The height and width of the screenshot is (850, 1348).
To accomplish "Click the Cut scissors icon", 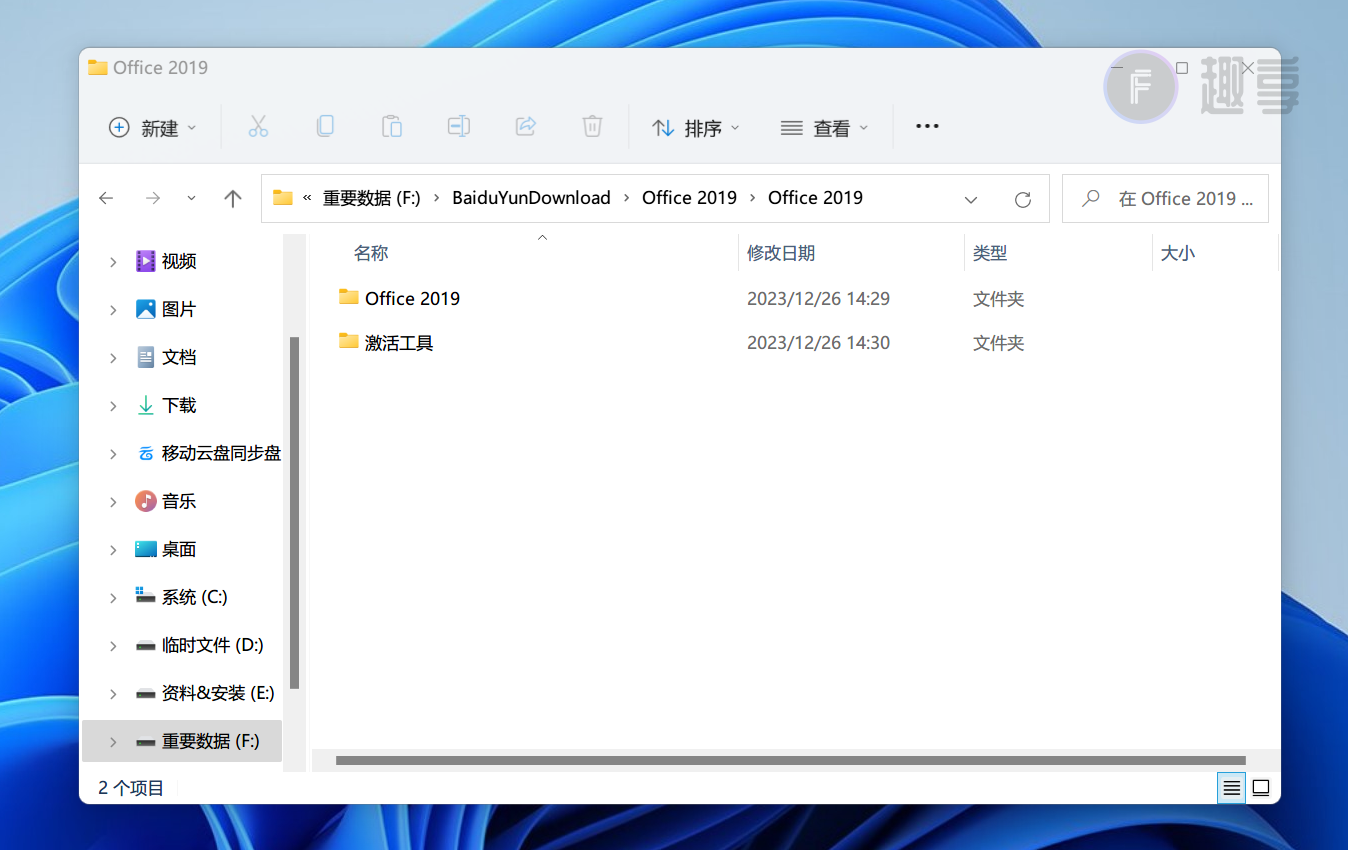I will click(258, 127).
